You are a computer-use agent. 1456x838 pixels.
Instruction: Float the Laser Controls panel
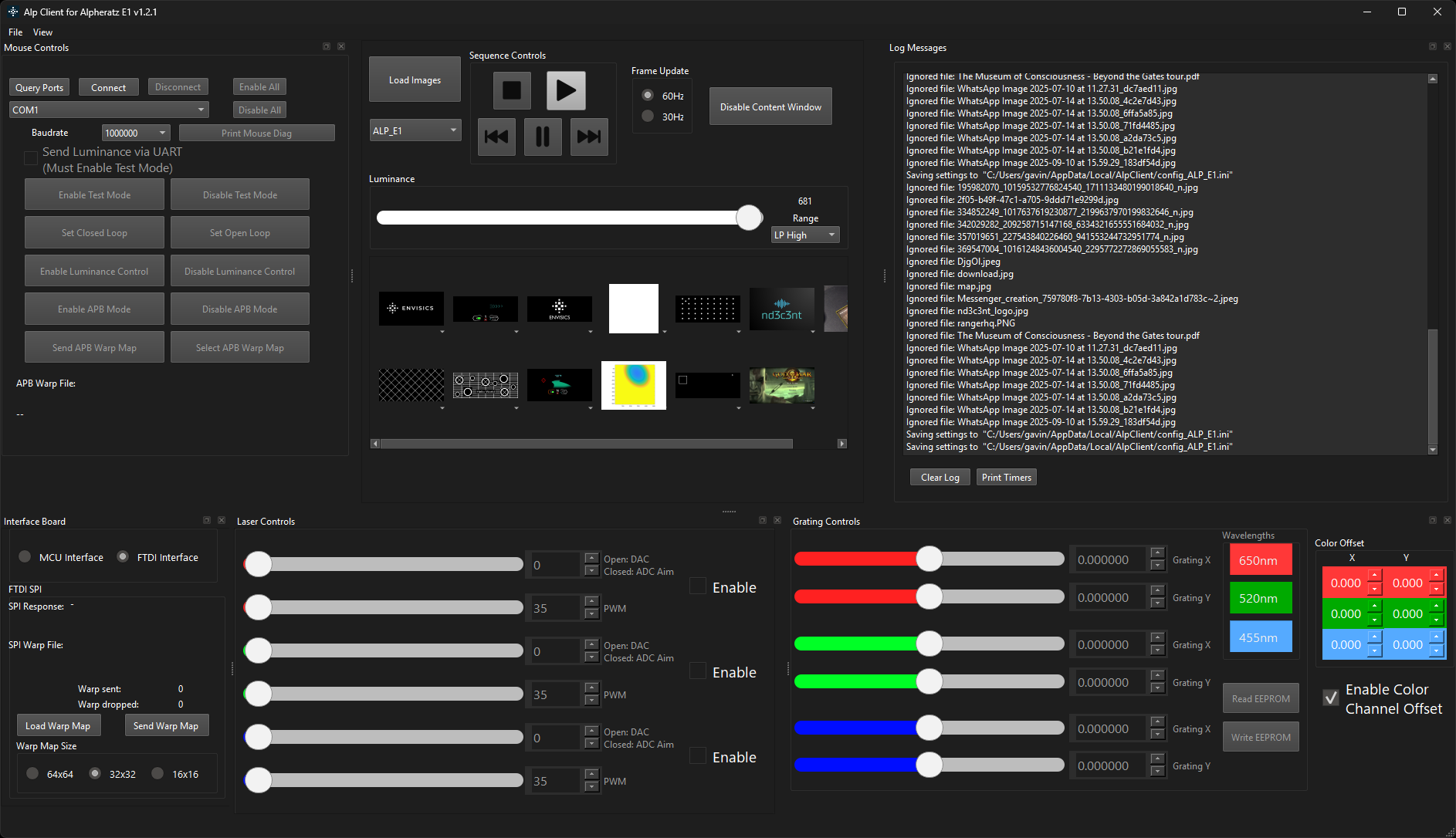tap(763, 521)
